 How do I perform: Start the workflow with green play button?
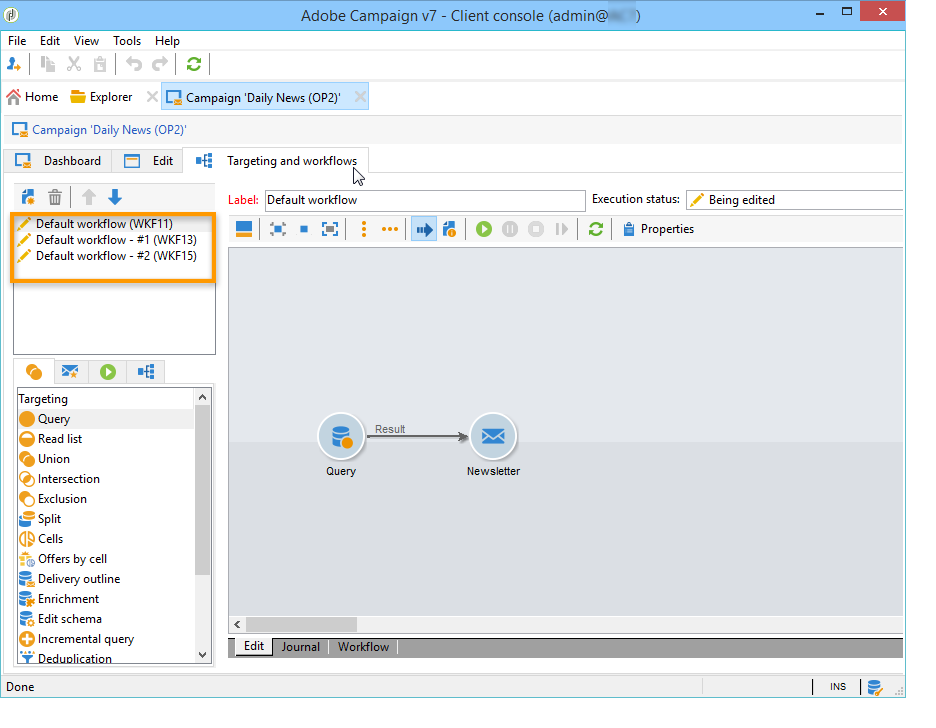(484, 229)
